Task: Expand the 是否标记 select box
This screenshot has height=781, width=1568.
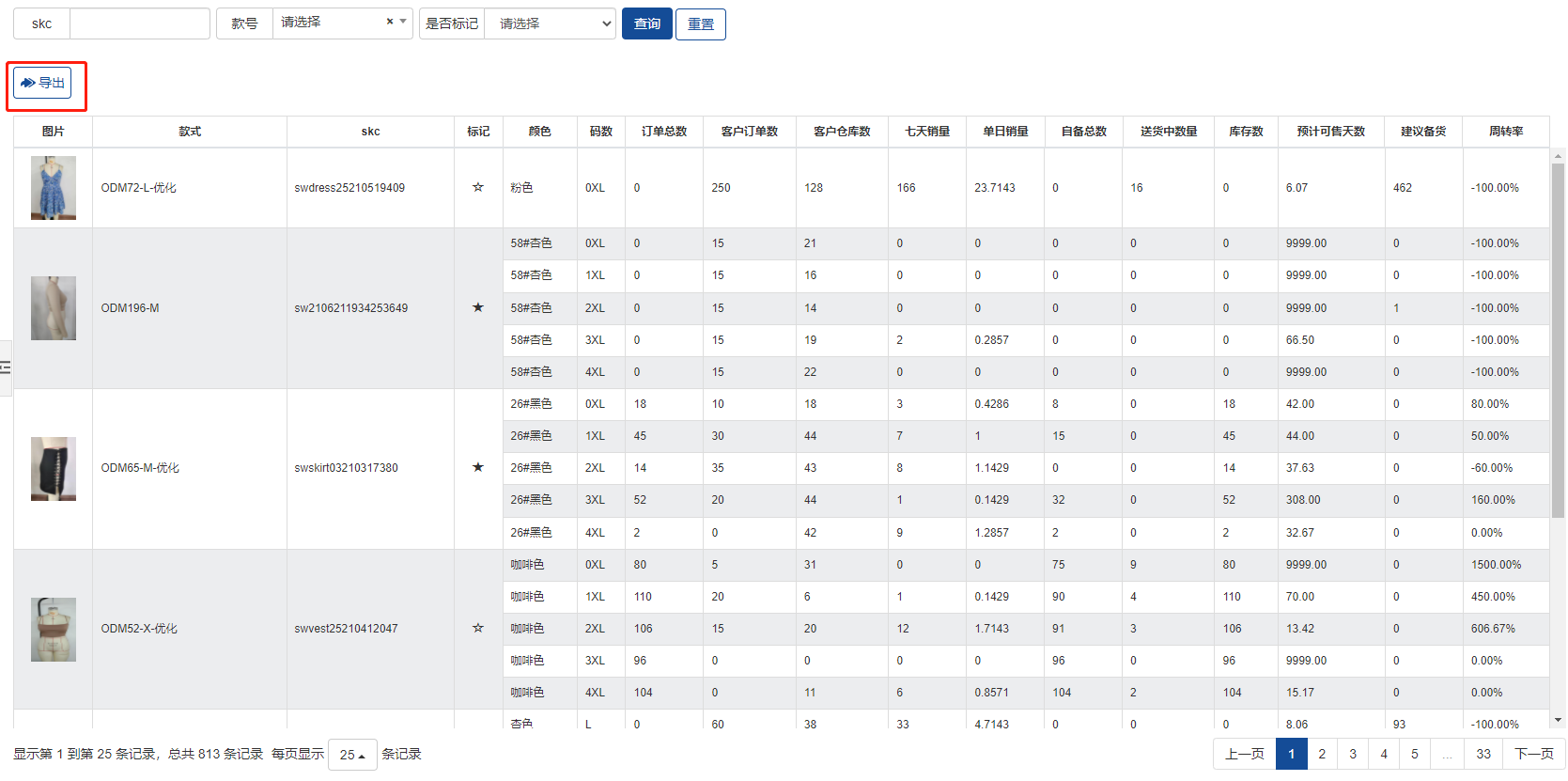Action: (550, 23)
